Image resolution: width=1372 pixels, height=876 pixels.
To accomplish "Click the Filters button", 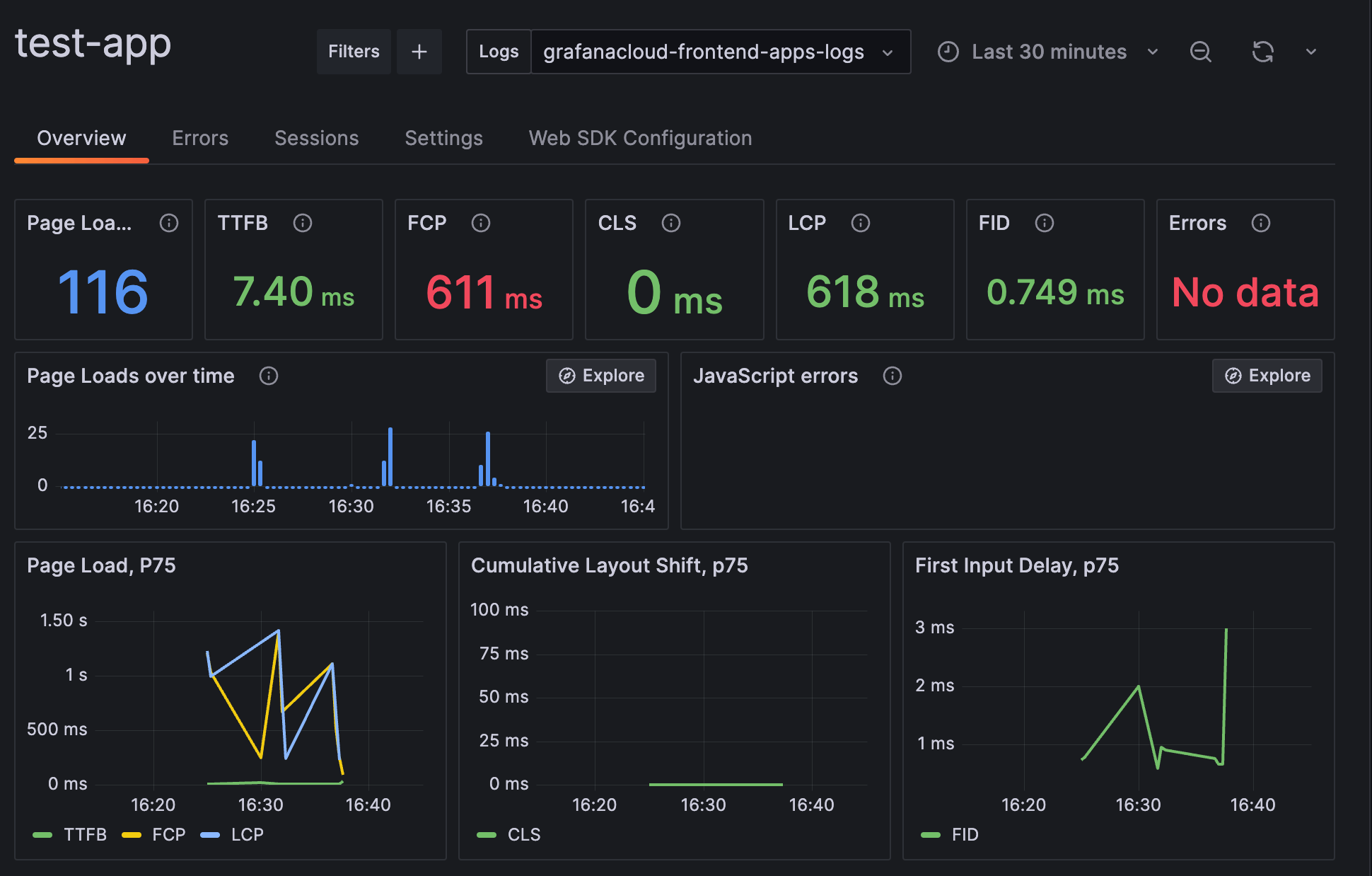I will coord(354,51).
